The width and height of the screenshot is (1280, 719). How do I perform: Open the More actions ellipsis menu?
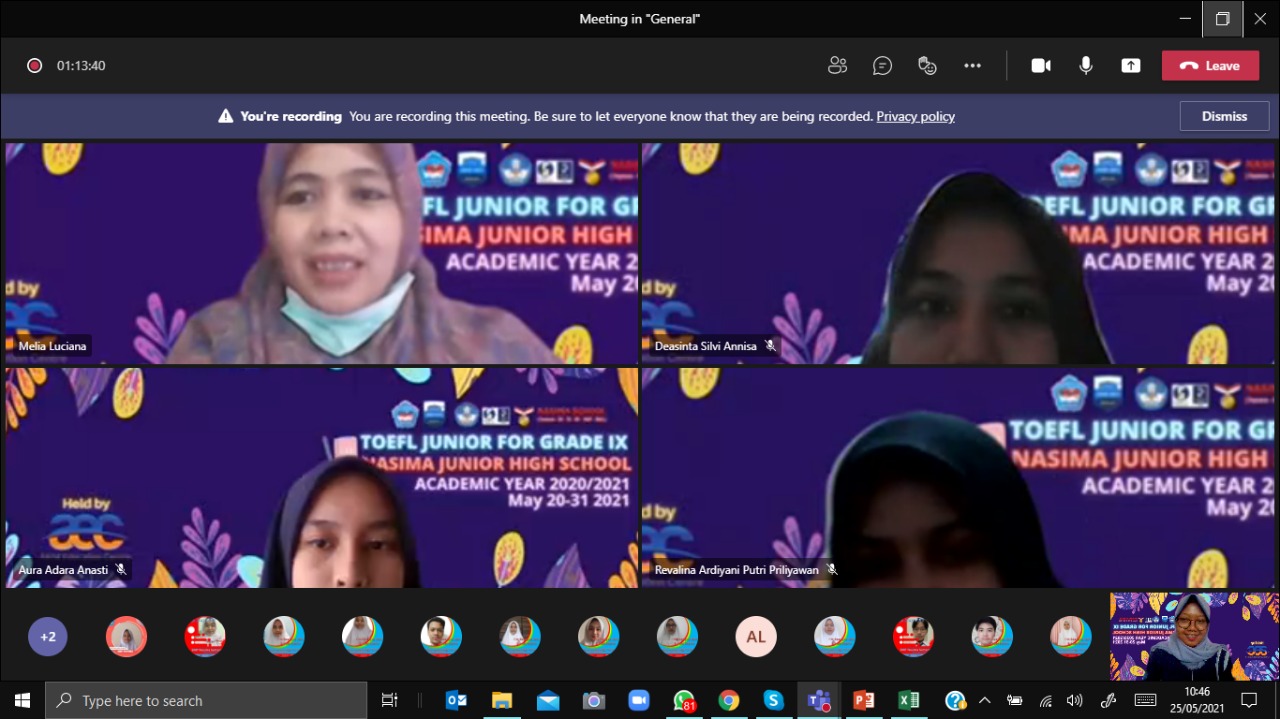click(972, 66)
